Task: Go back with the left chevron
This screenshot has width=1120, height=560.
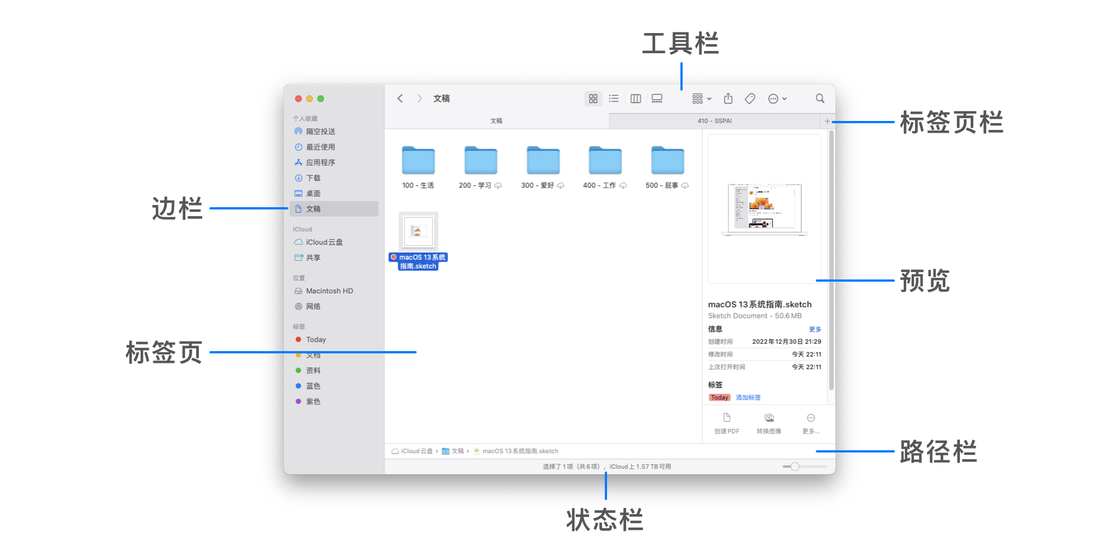Action: point(400,99)
